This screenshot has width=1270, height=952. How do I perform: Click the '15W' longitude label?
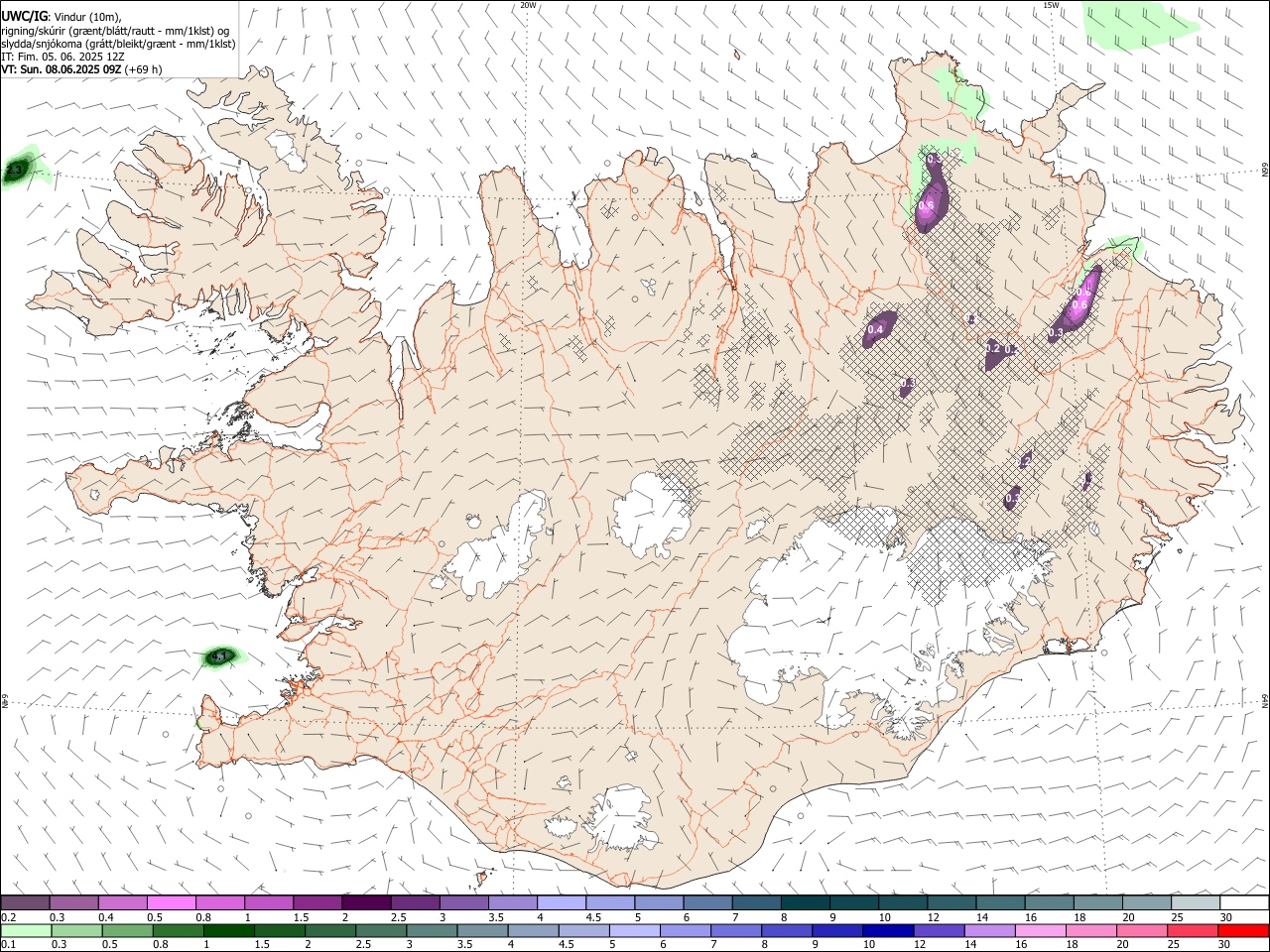pyautogui.click(x=1052, y=5)
